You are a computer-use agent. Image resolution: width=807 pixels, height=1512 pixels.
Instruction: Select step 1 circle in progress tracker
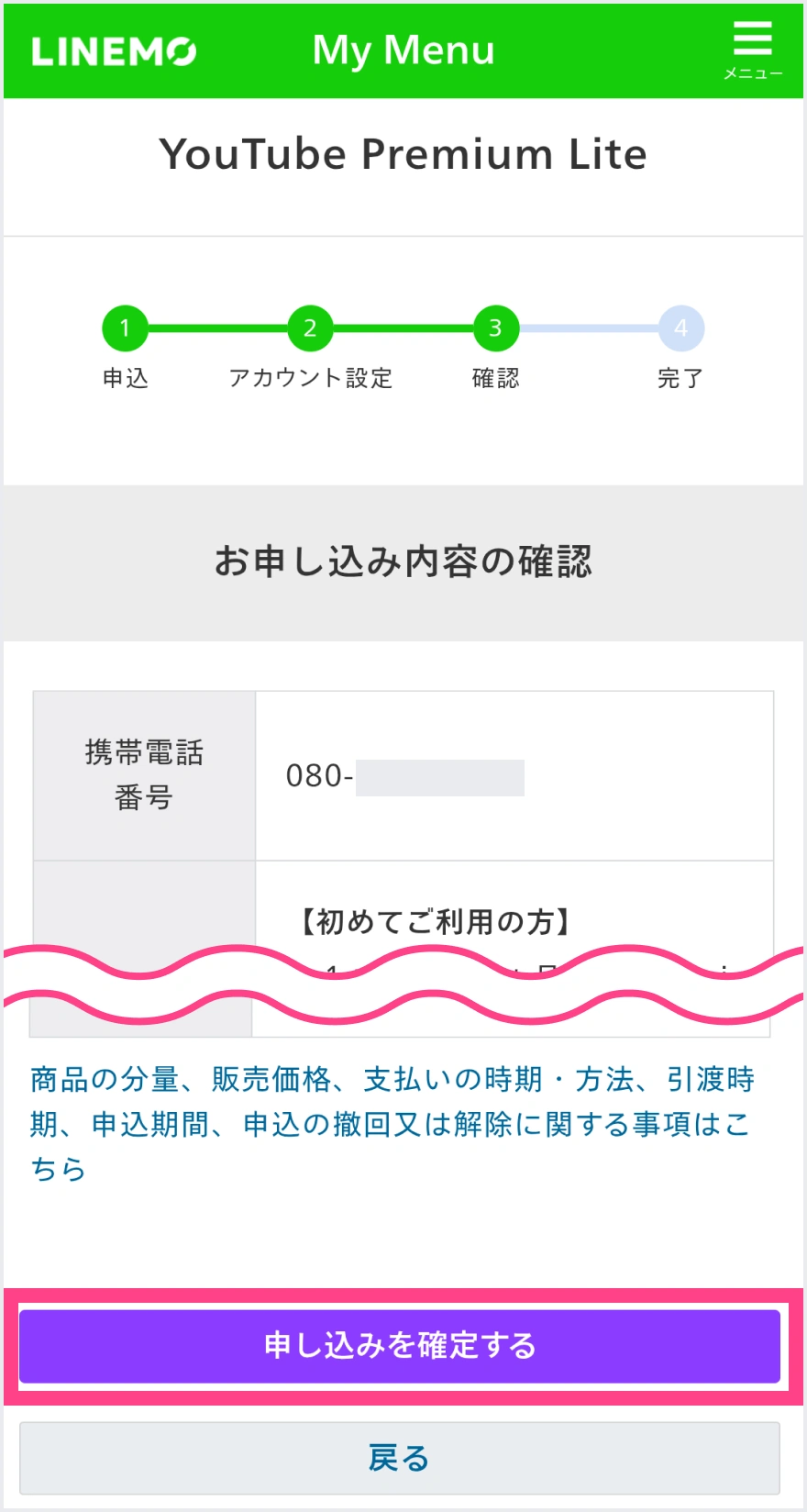pos(125,328)
